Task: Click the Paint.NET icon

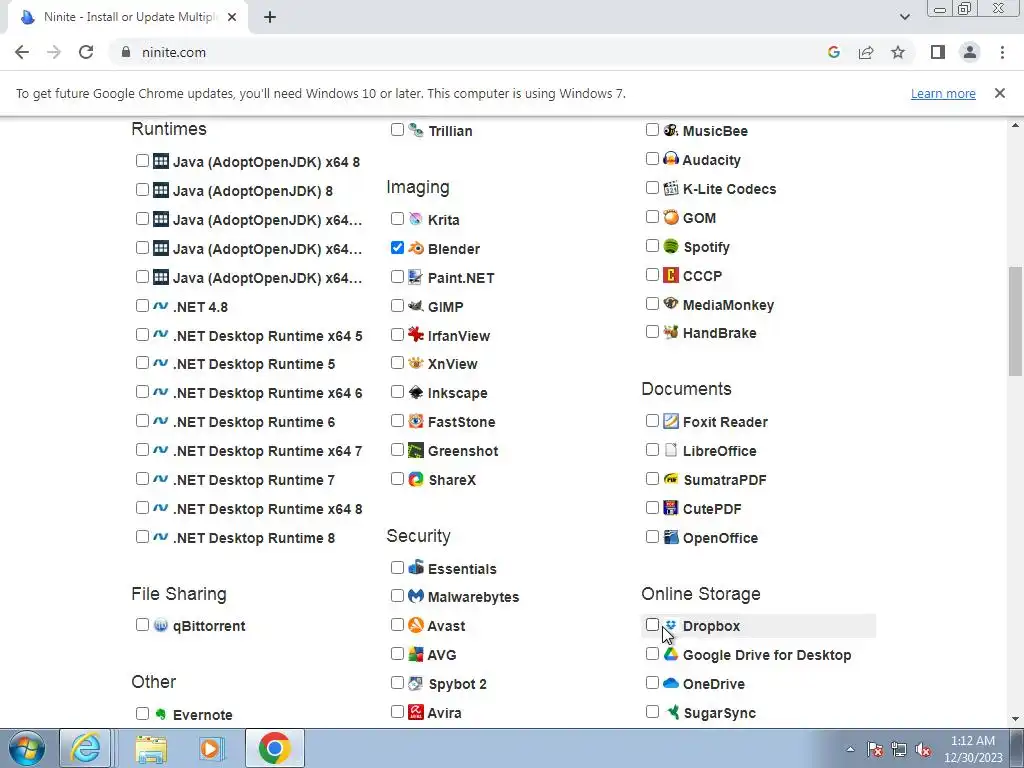Action: [415, 277]
